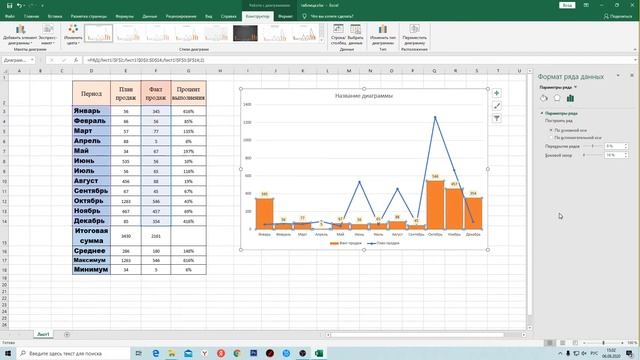Image resolution: width=640 pixels, height=360 pixels.
Task: Open the chart Format ribbon tab
Action: (x=285, y=16)
